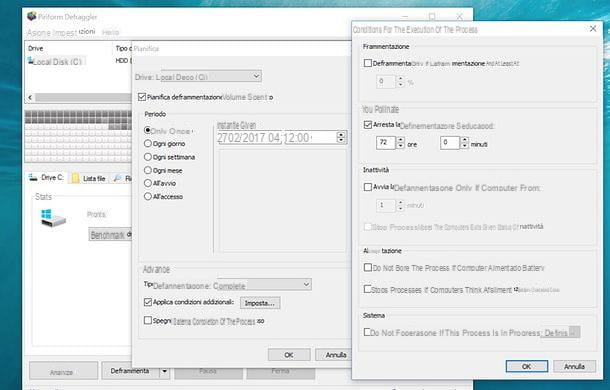Image resolution: width=610 pixels, height=390 pixels.
Task: Open the defragmentation type Complete dropdown
Action: point(264,285)
